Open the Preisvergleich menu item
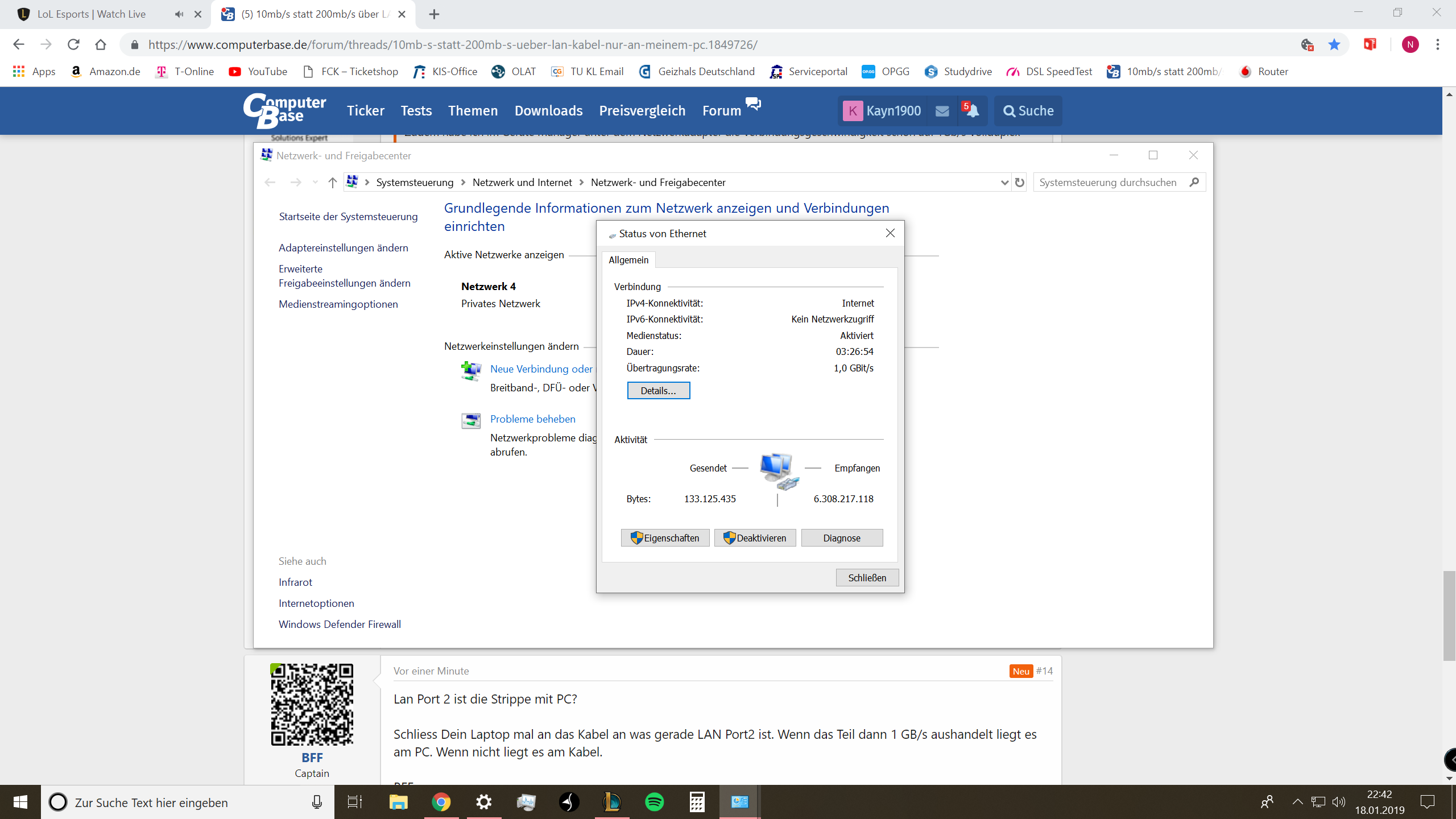Image resolution: width=1456 pixels, height=819 pixels. coord(642,111)
